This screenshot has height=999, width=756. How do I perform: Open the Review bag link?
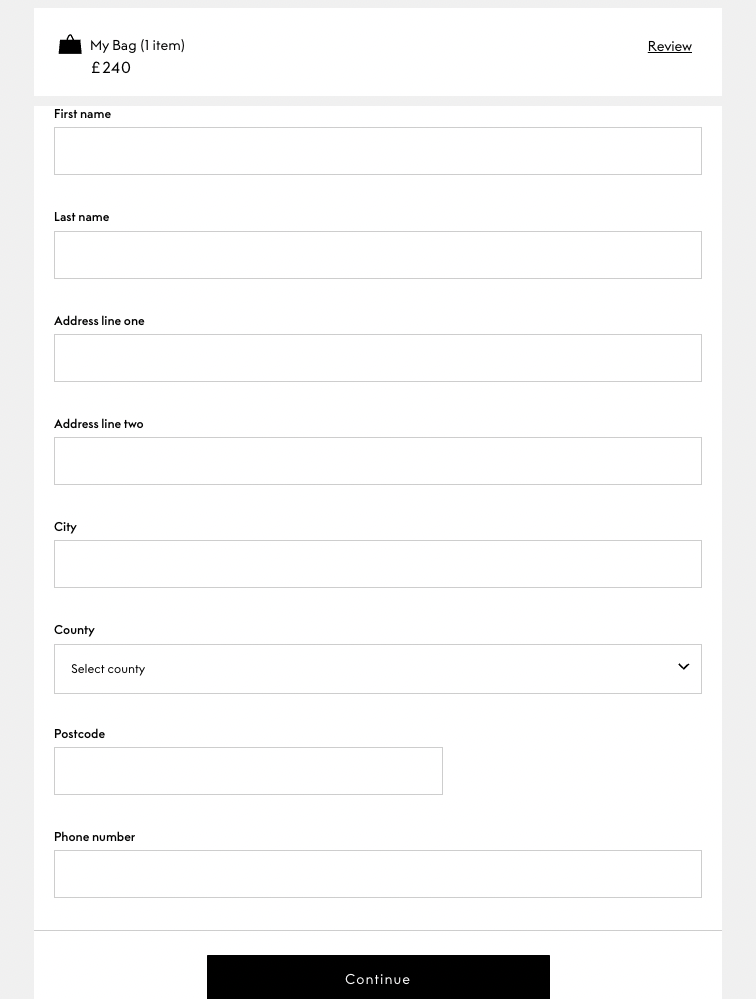[669, 46]
